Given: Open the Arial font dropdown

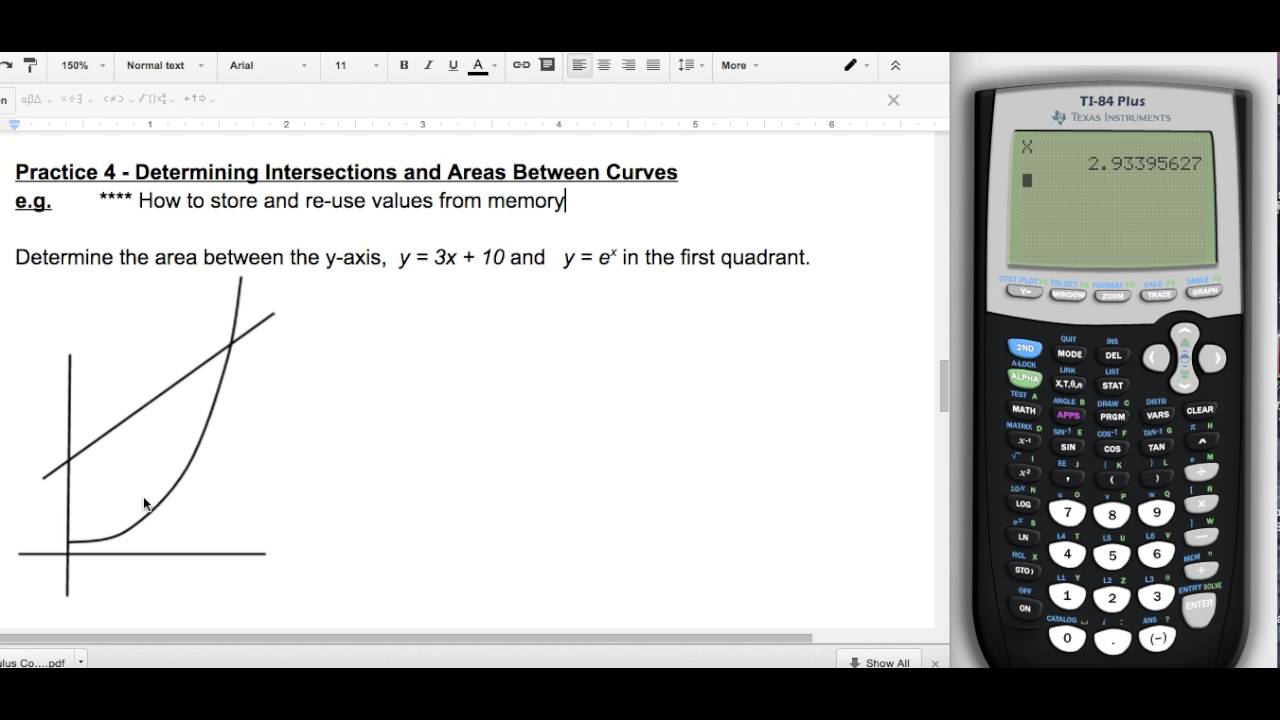Looking at the screenshot, I should tap(269, 65).
